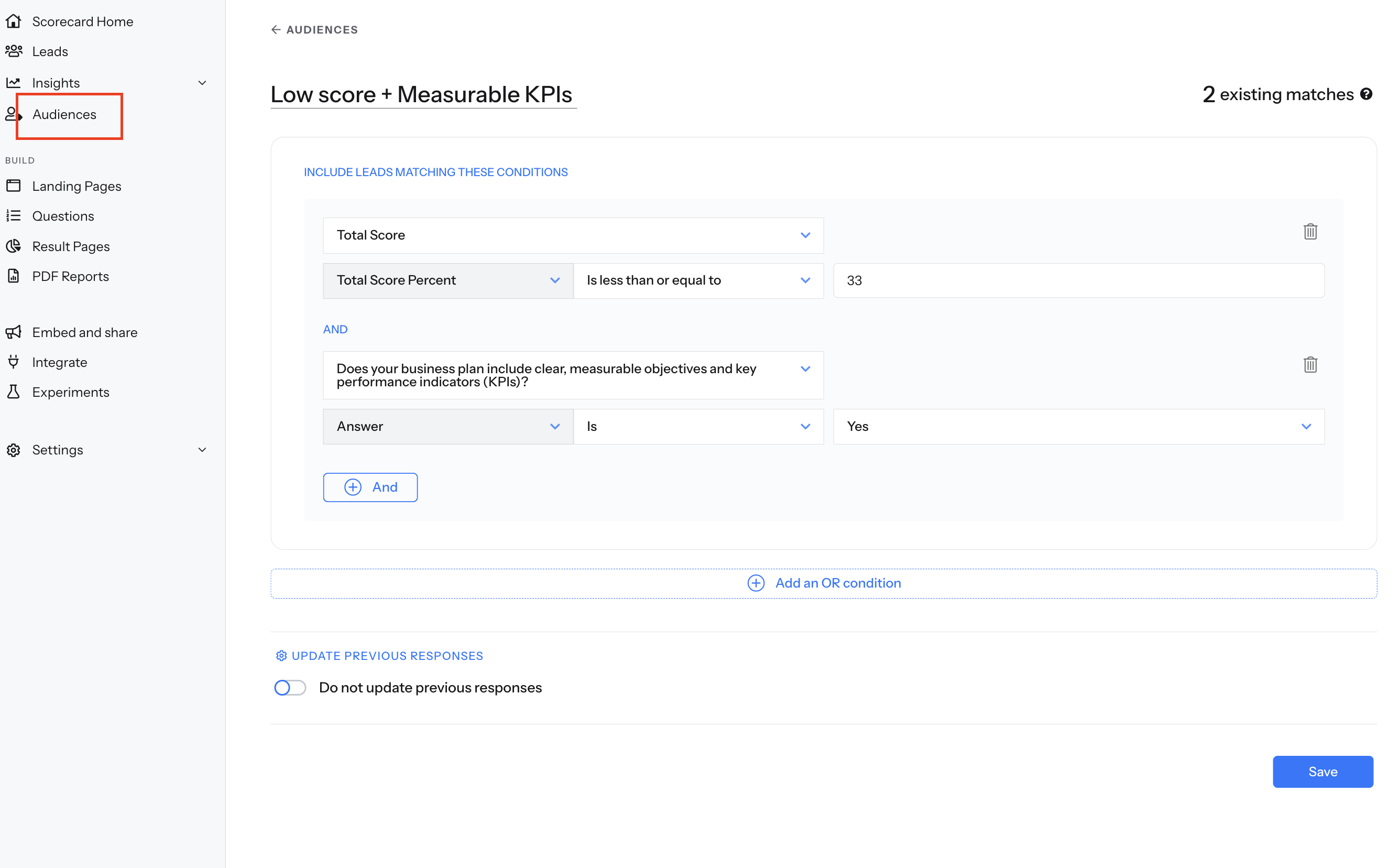1400x868 pixels.
Task: Delete the Total Score condition via trash icon
Action: pyautogui.click(x=1309, y=231)
